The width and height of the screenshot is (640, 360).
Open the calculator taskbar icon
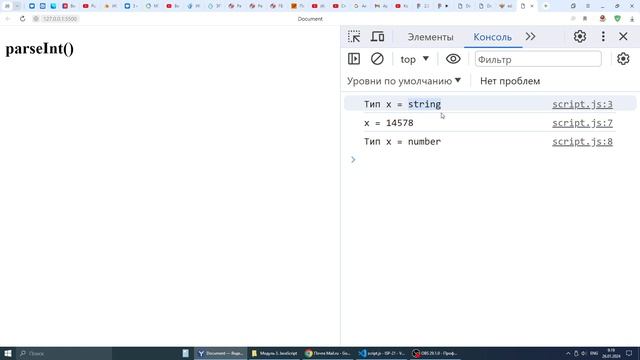[x=186, y=353]
